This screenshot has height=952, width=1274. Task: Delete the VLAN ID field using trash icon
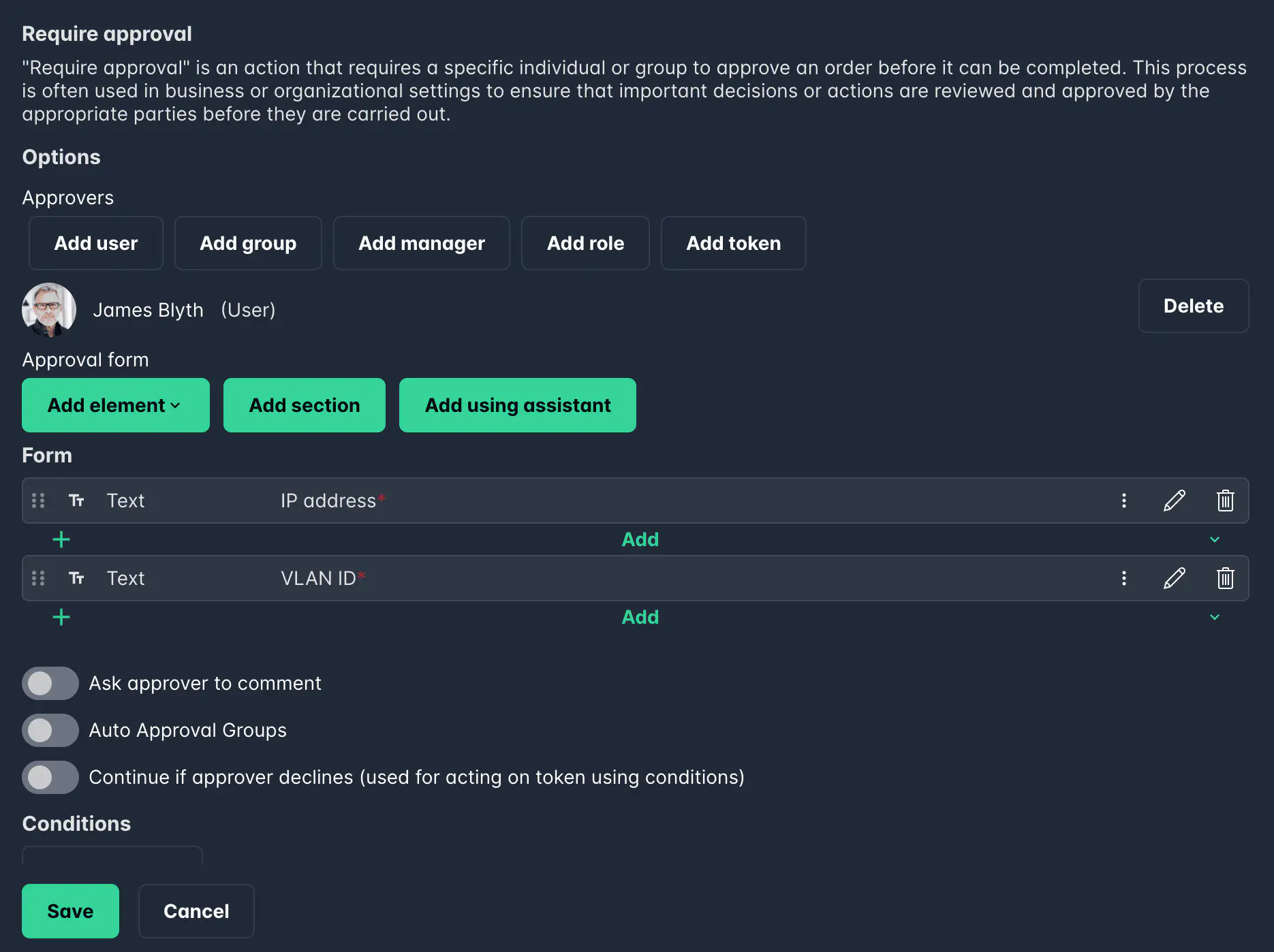(x=1225, y=578)
